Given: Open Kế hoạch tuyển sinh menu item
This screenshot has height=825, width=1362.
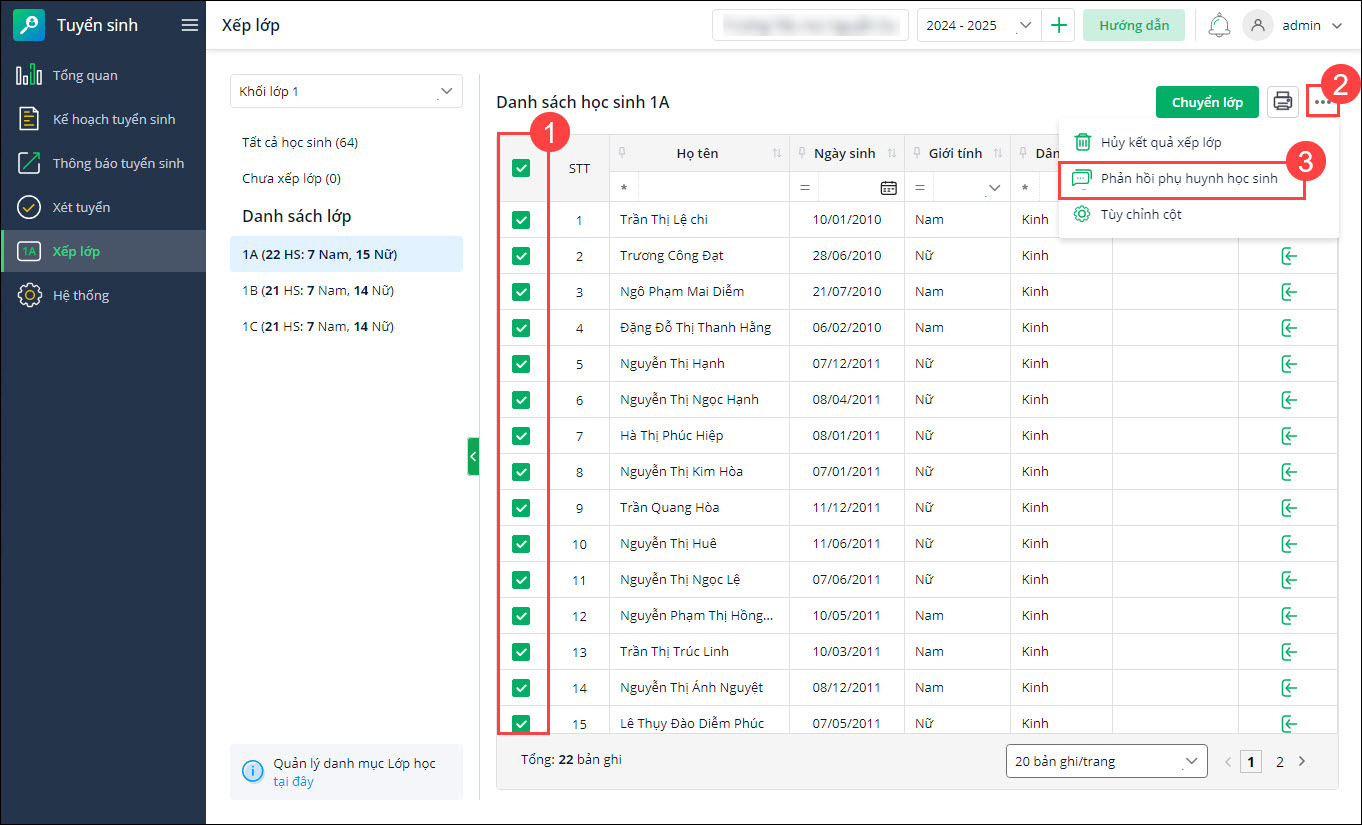Looking at the screenshot, I should tap(103, 119).
